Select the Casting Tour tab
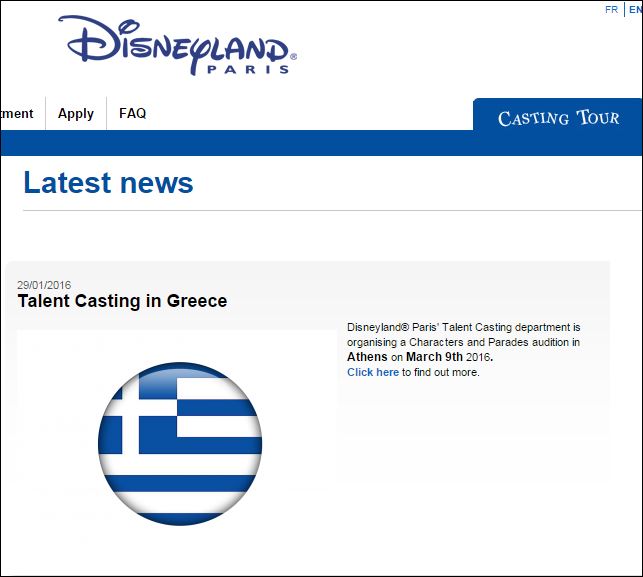643x577 pixels. (x=558, y=118)
